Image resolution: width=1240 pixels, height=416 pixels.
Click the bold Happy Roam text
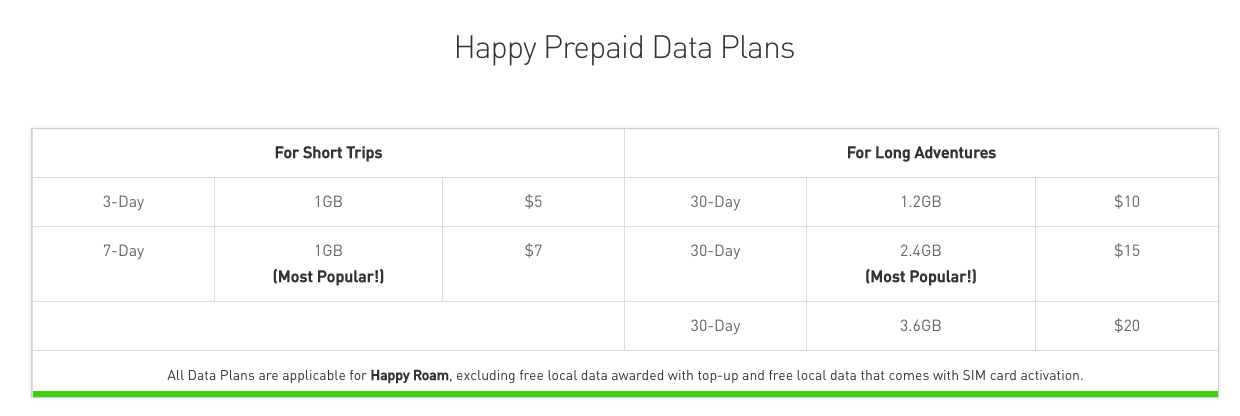click(410, 376)
